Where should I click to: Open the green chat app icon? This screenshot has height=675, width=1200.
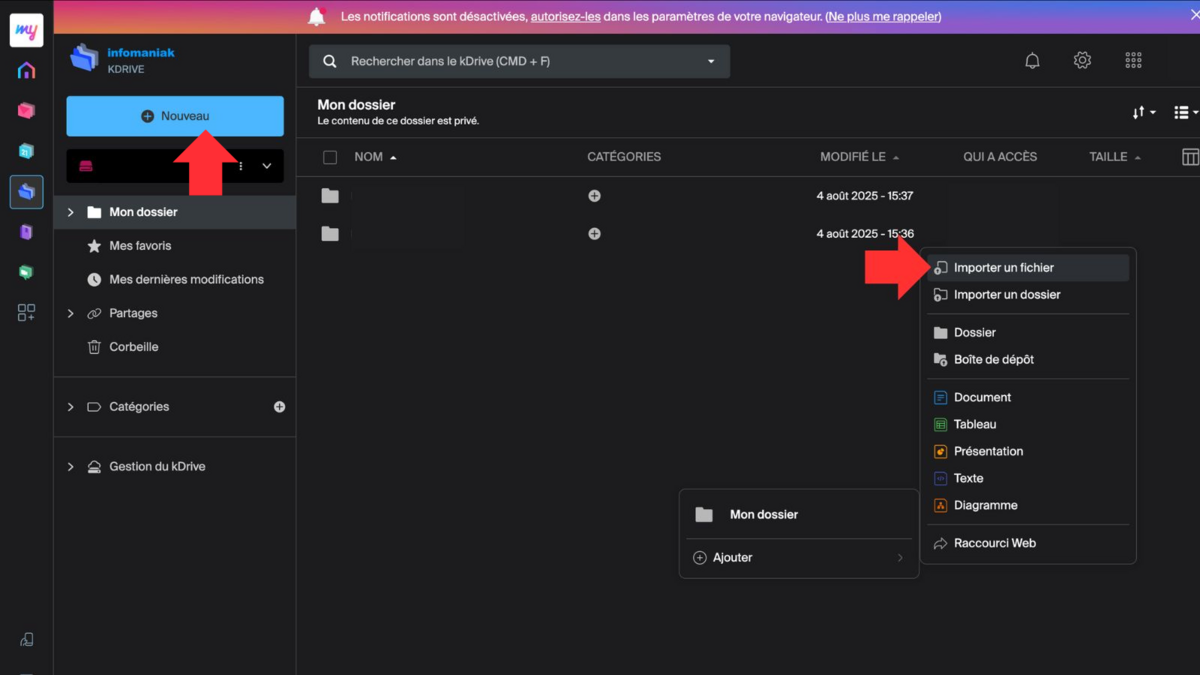(x=27, y=272)
